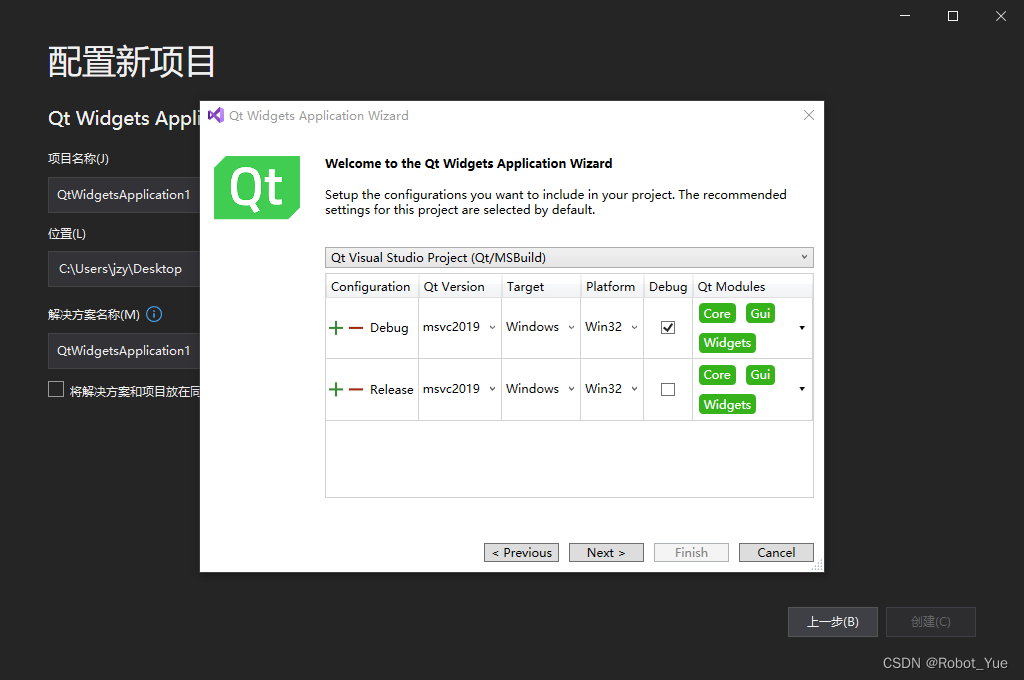Click the green Qt logo

257,187
